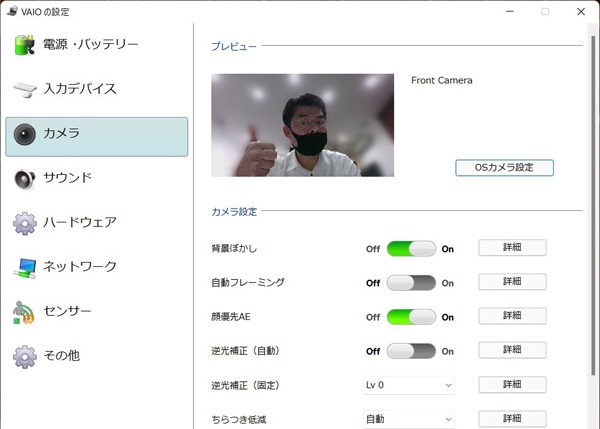Click the vertical scrollbar on right
Image resolution: width=600 pixels, height=429 pixels.
593,205
